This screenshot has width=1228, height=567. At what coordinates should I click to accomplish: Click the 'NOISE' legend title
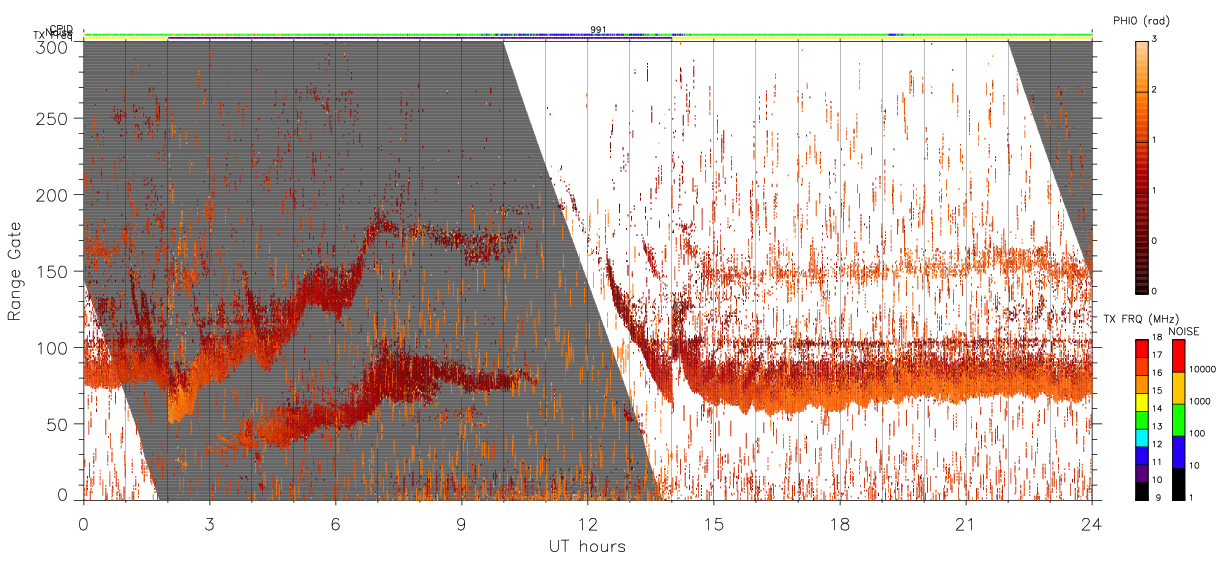click(1184, 331)
